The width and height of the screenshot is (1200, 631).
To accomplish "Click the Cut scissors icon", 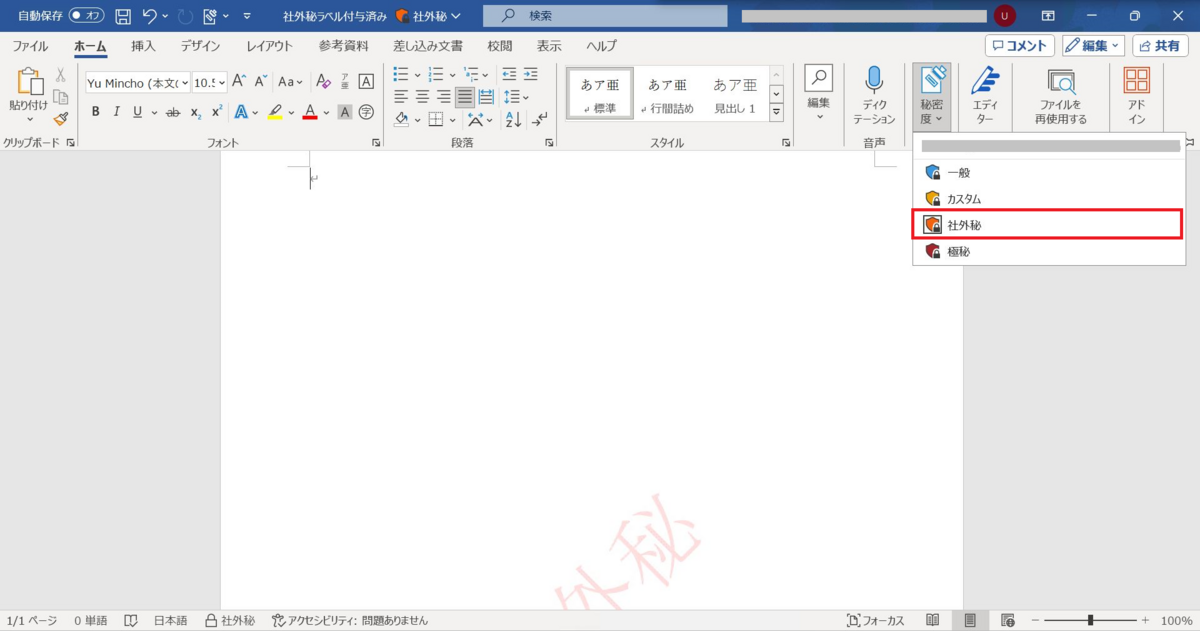I will [x=61, y=75].
